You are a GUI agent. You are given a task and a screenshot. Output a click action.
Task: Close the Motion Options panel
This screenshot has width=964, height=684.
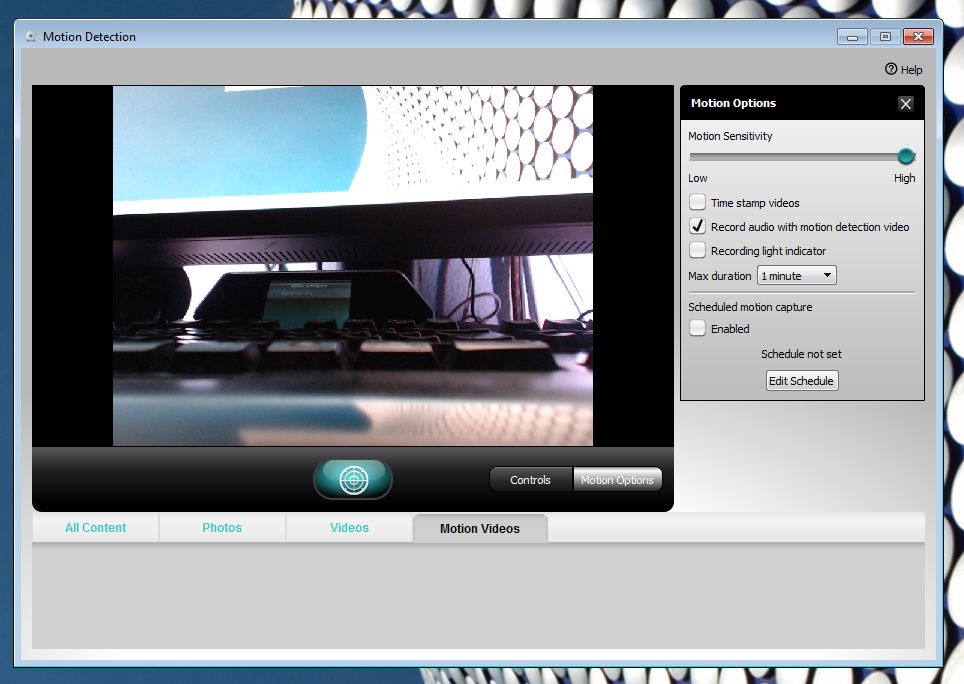point(905,104)
